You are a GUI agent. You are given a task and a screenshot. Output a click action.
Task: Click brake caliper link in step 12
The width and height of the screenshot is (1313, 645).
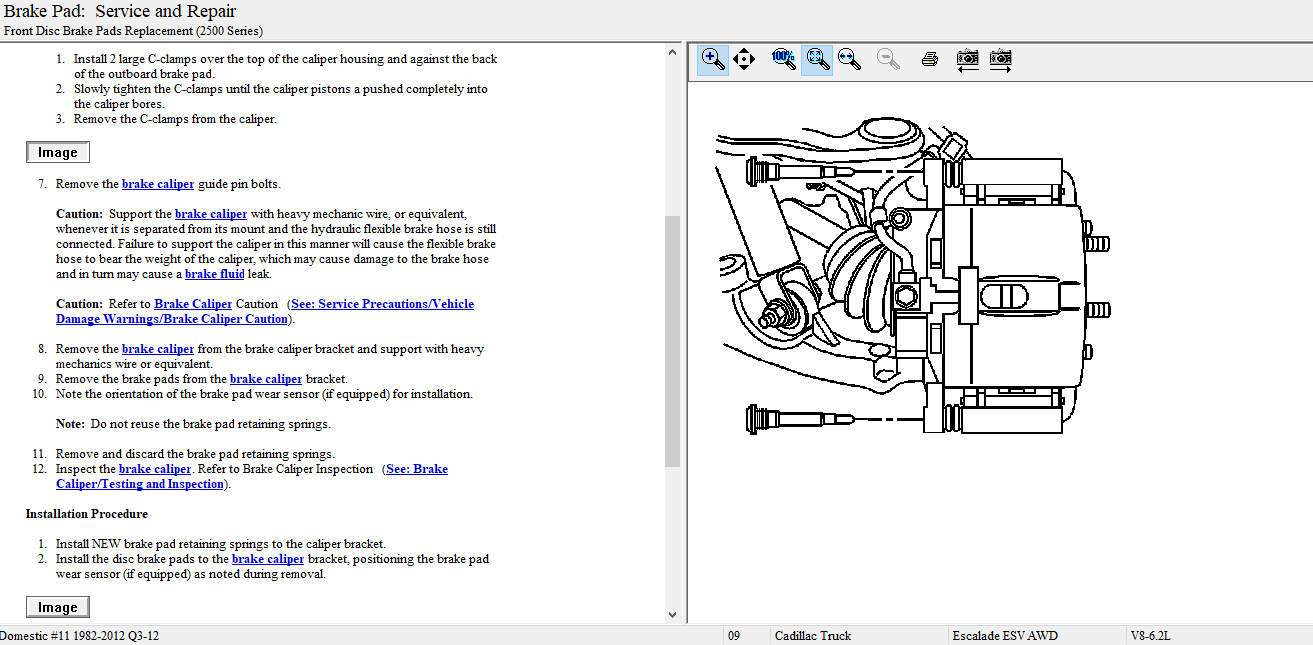(155, 469)
